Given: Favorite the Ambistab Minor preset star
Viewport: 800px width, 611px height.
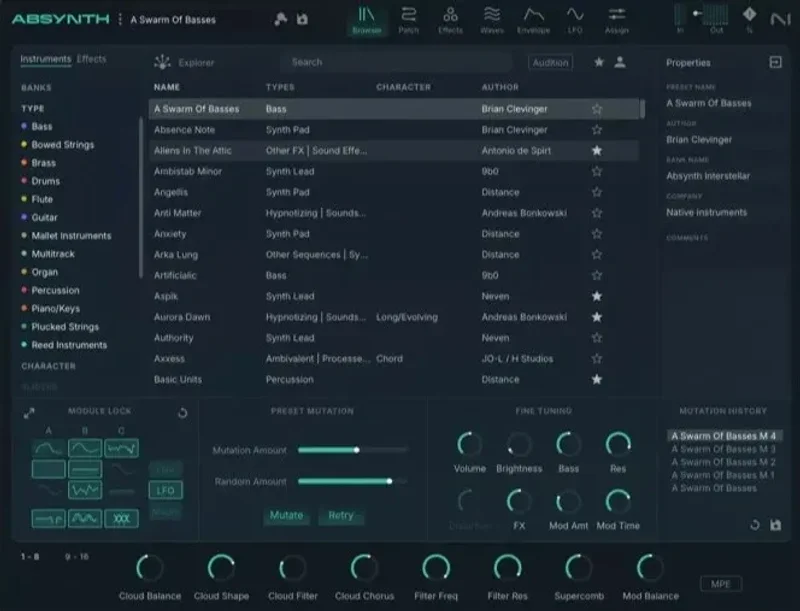Looking at the screenshot, I should (x=596, y=171).
